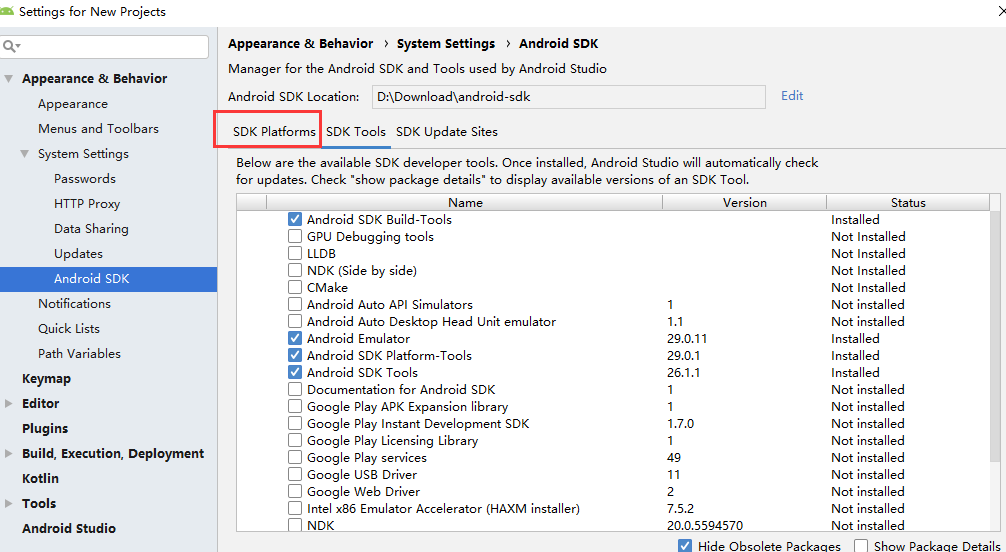Uncheck Android Emulator checkbox
The image size is (1006, 552).
point(295,338)
